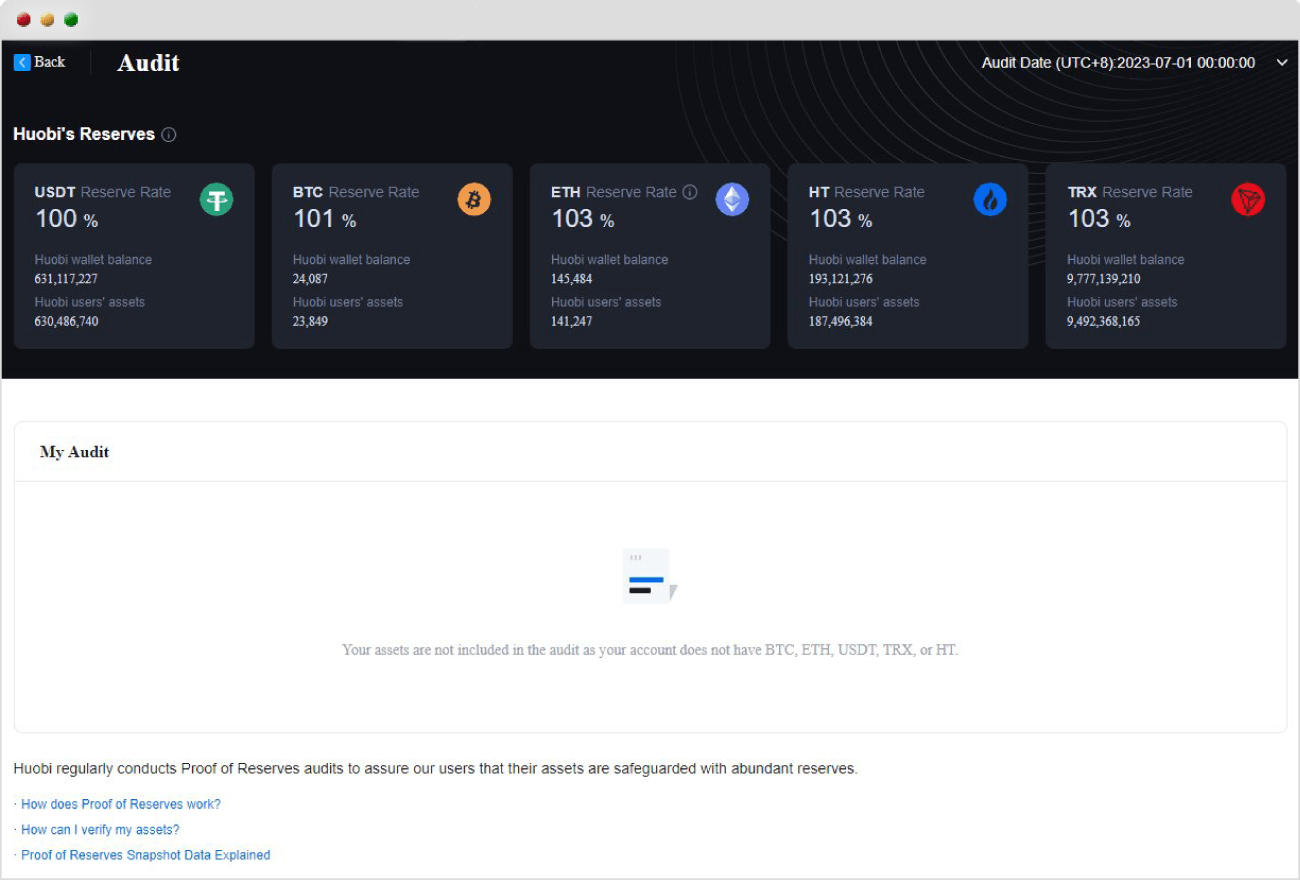Click the Tether USDT coin icon
This screenshot has height=880, width=1300.
[x=216, y=199]
